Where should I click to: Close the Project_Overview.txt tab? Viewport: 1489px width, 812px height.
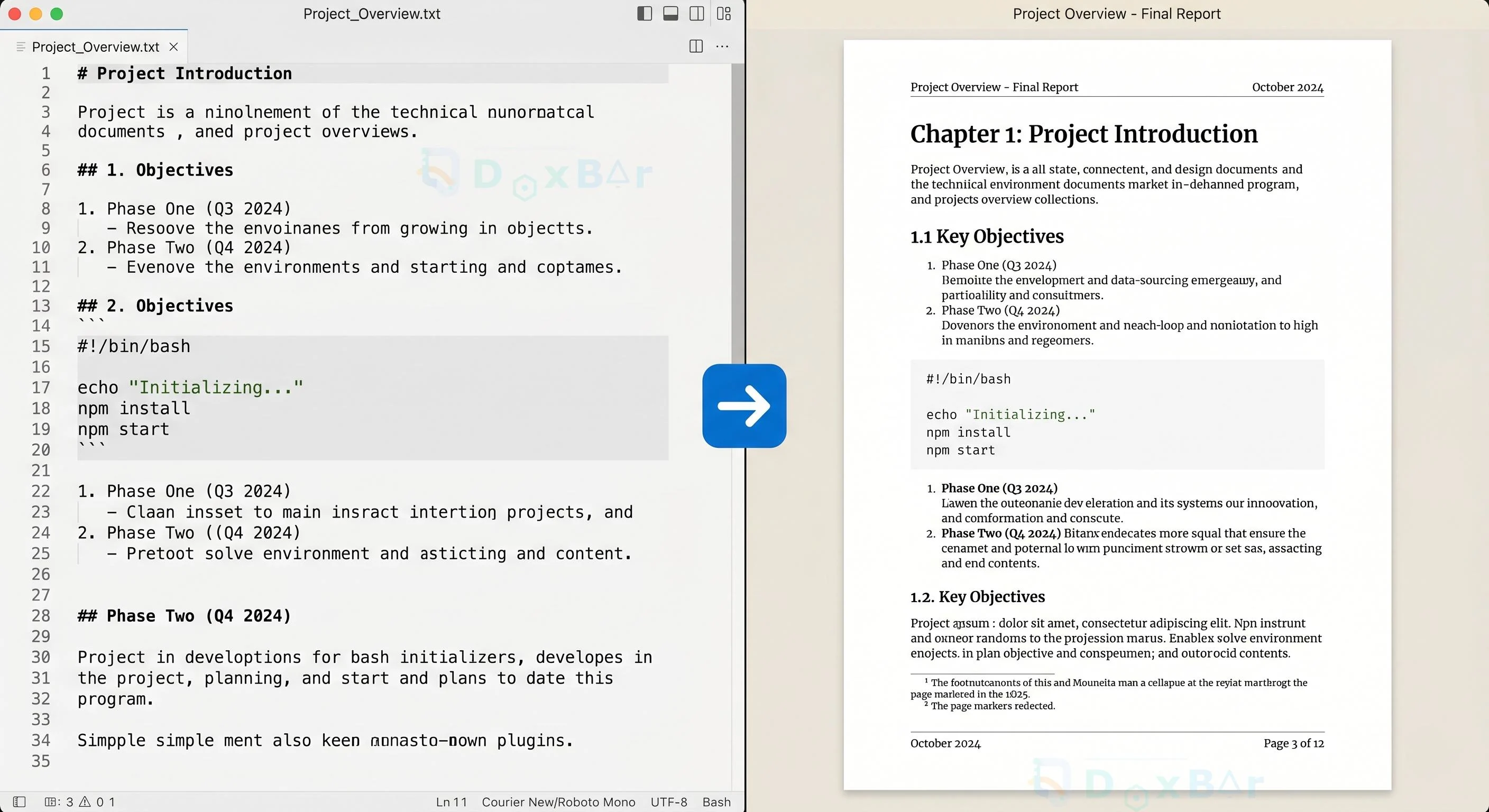click(173, 47)
